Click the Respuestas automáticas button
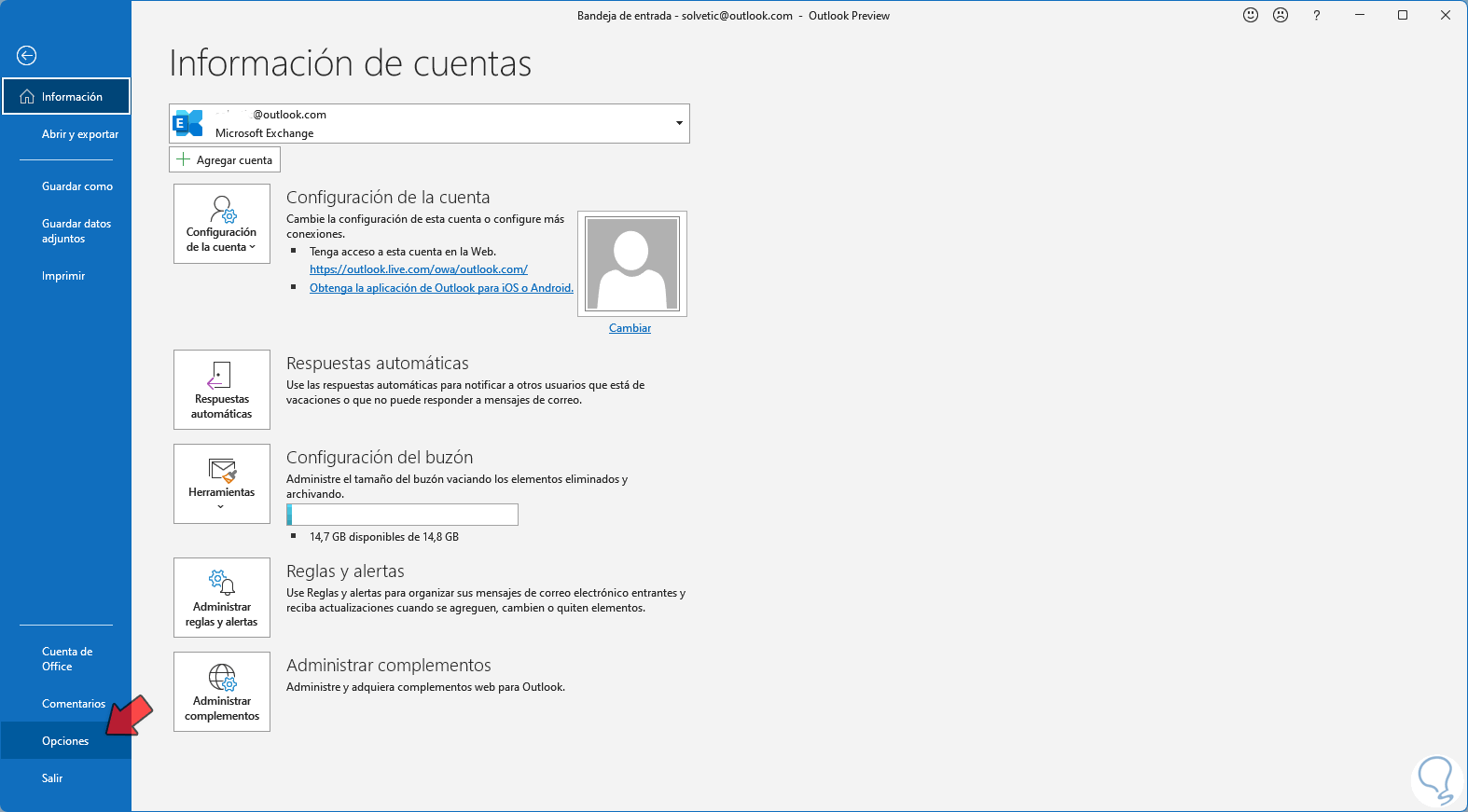Viewport: 1468px width, 812px height. (222, 390)
